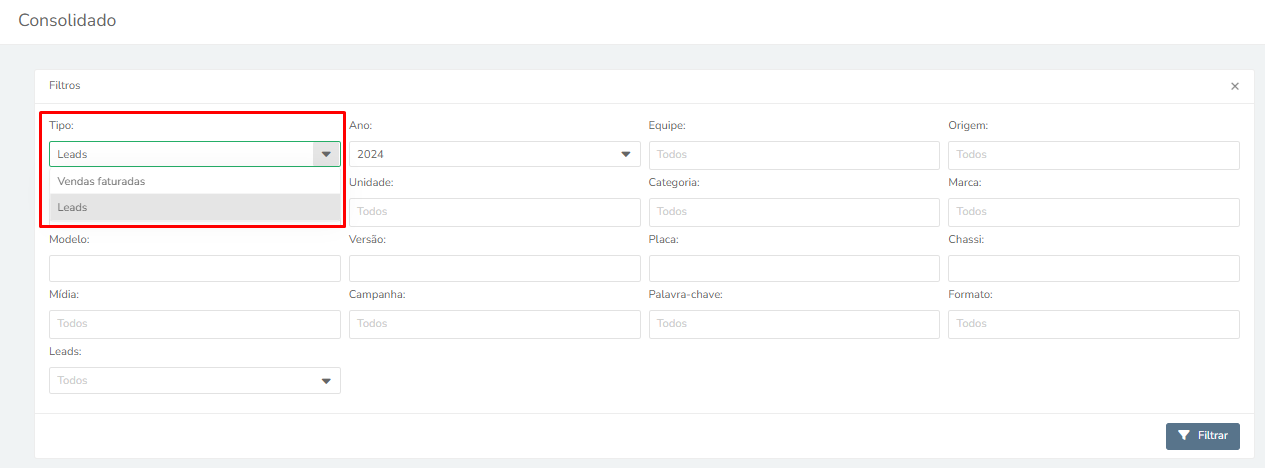
Task: Focus the Marca filter field
Action: (1094, 212)
